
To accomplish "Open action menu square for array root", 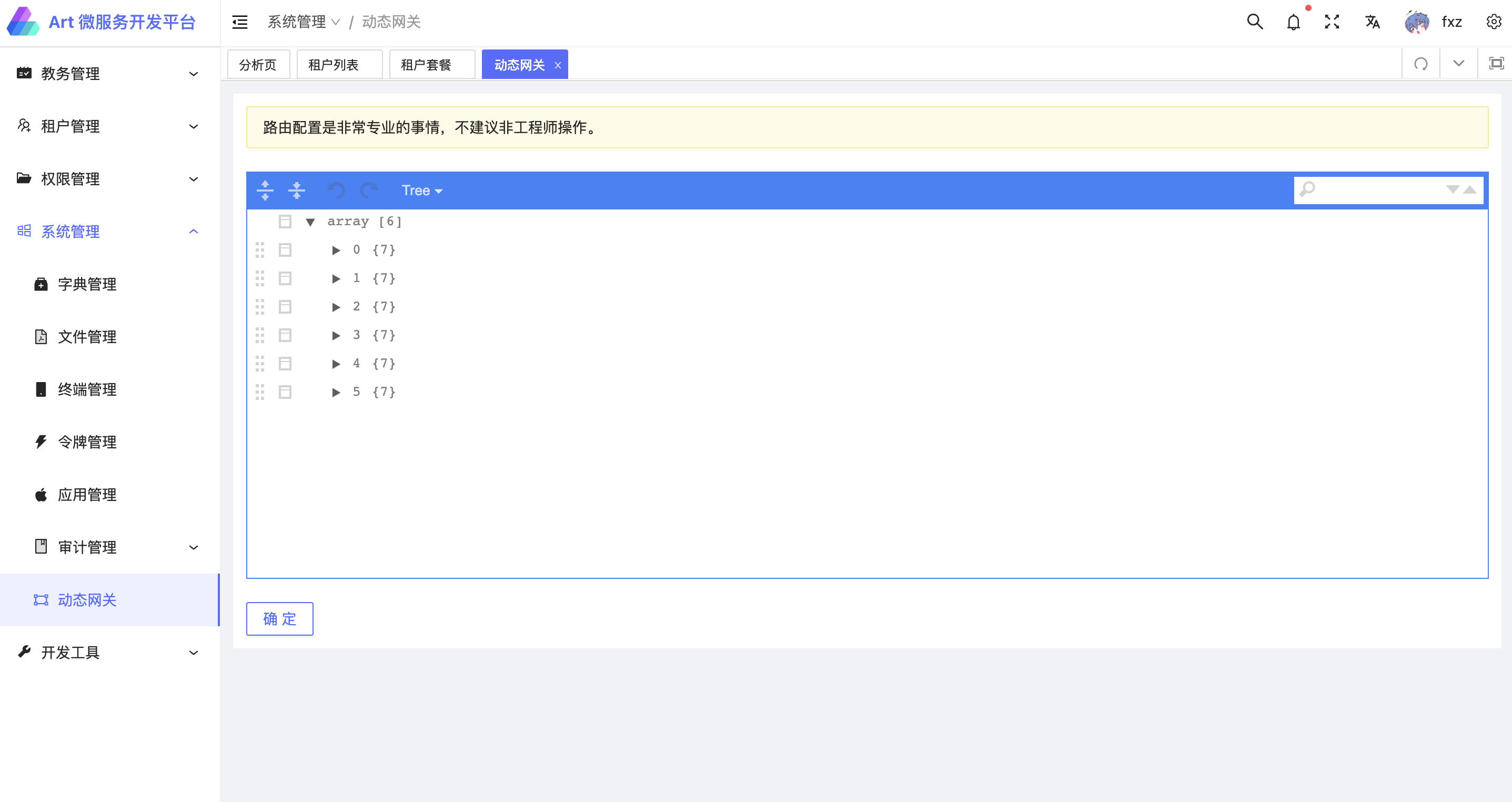I will pos(285,222).
